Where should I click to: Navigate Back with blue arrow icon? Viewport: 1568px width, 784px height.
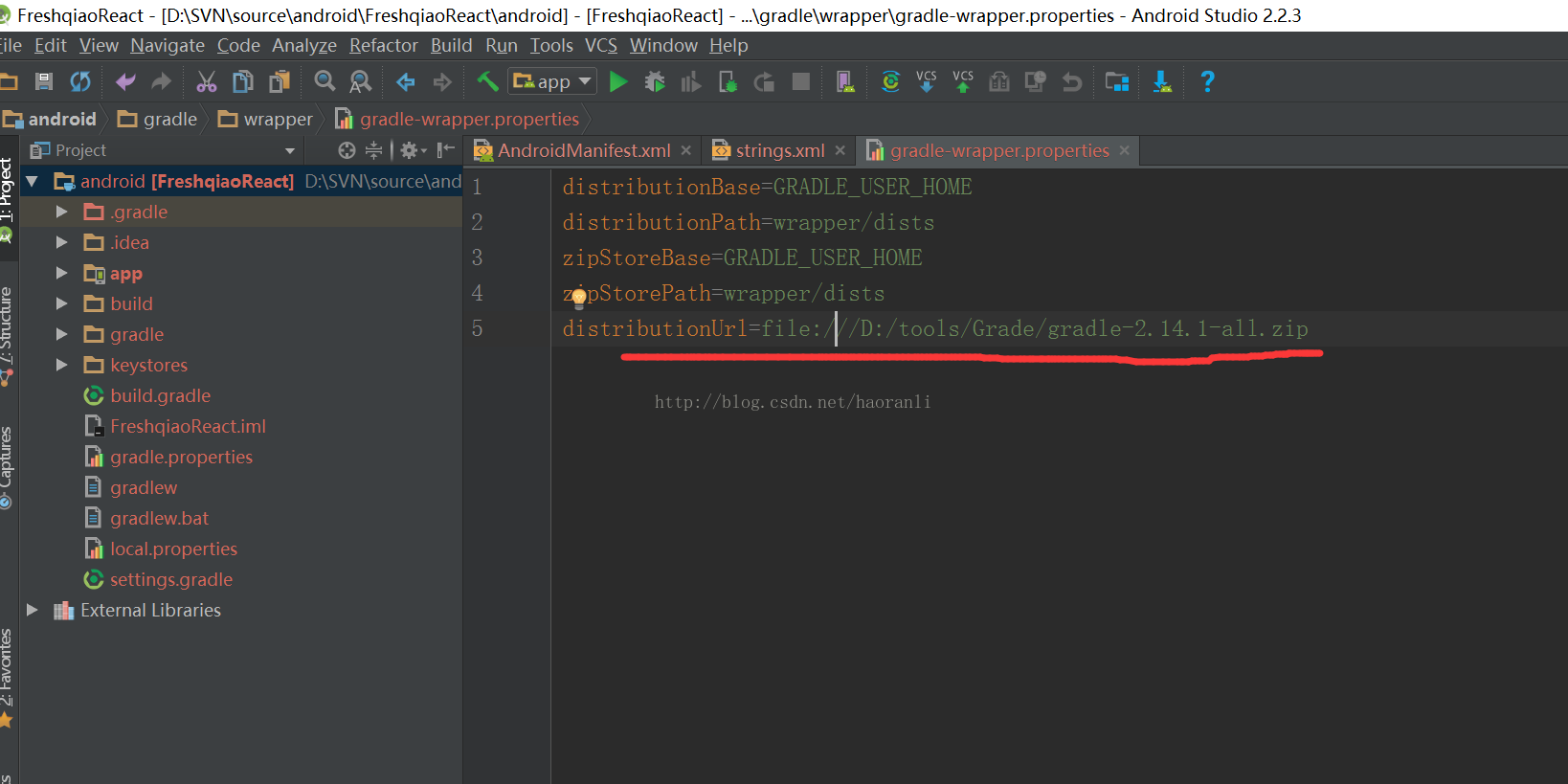point(406,82)
